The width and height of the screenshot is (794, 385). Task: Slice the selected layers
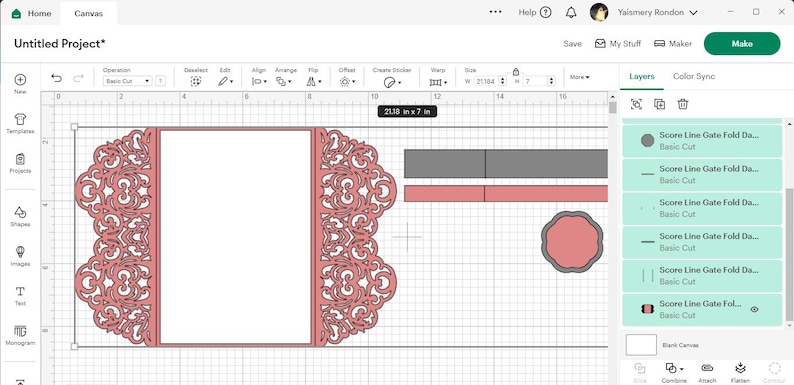(640, 372)
